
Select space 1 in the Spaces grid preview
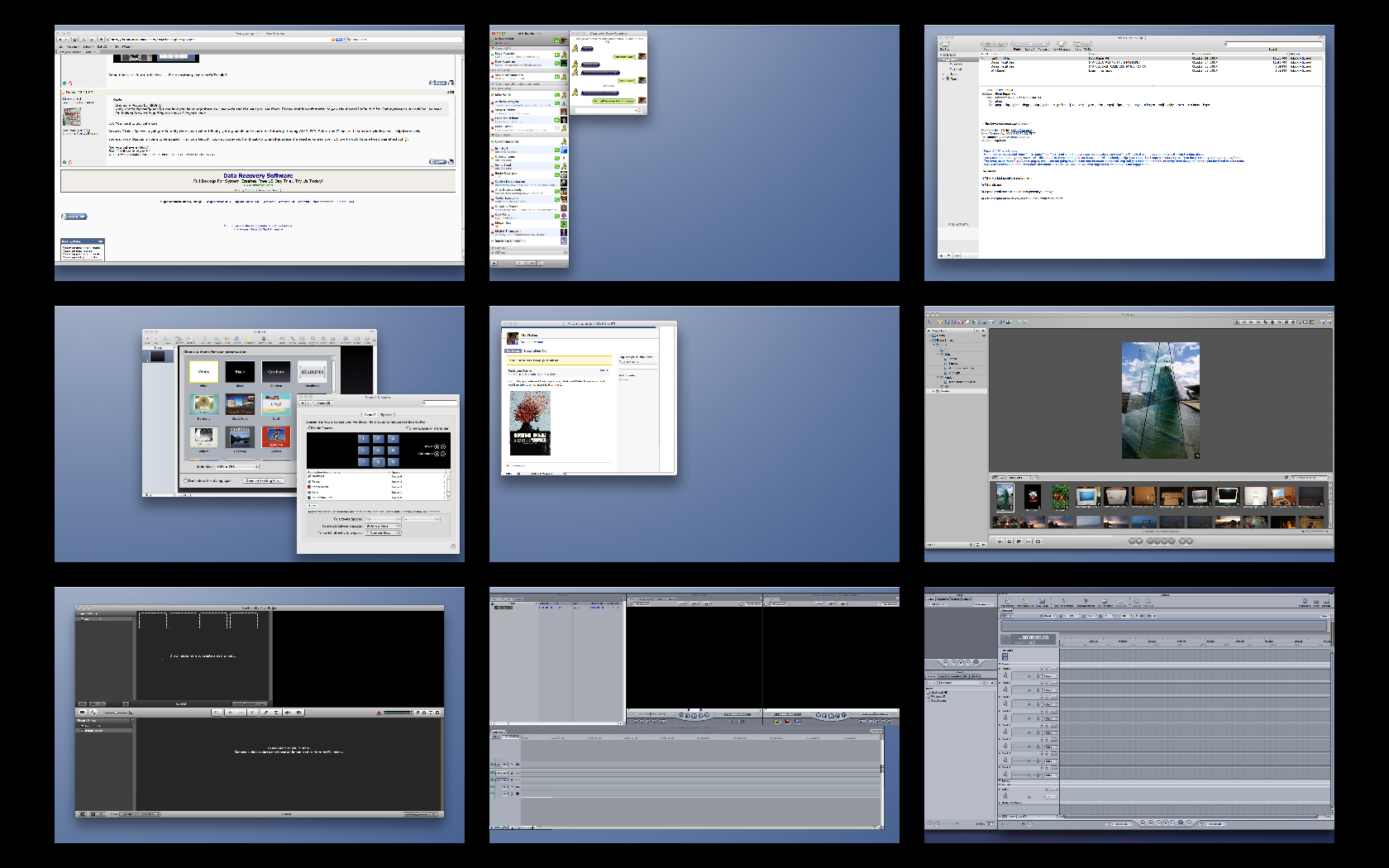click(x=364, y=439)
